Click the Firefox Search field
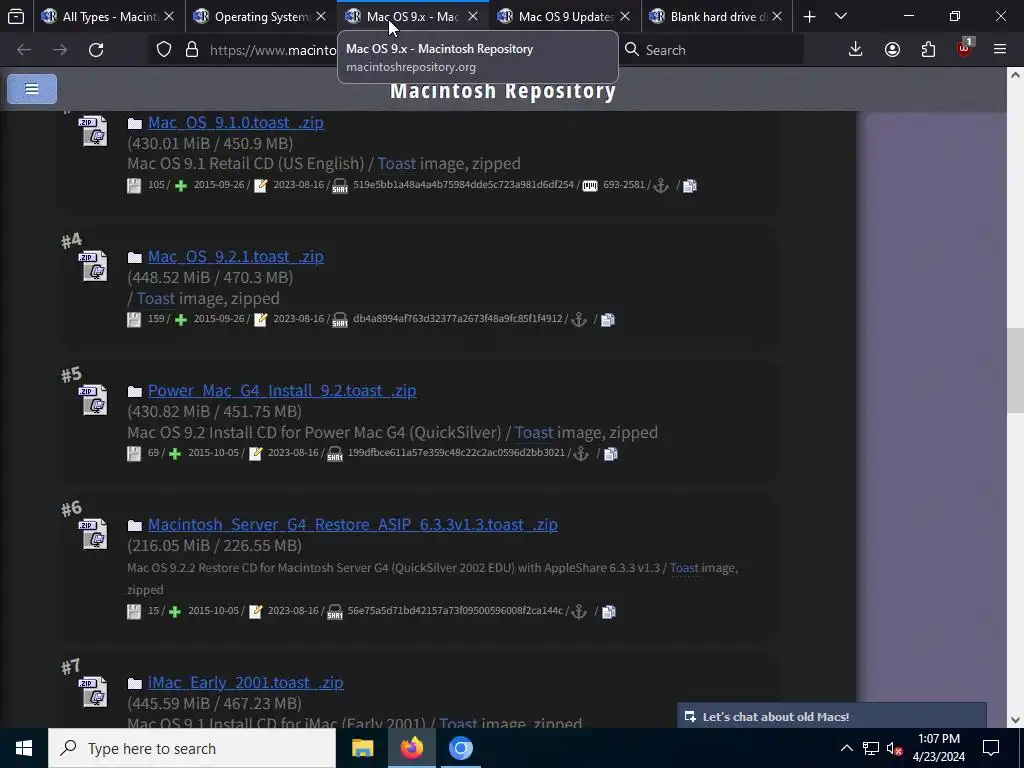This screenshot has width=1024, height=768. coord(711,50)
